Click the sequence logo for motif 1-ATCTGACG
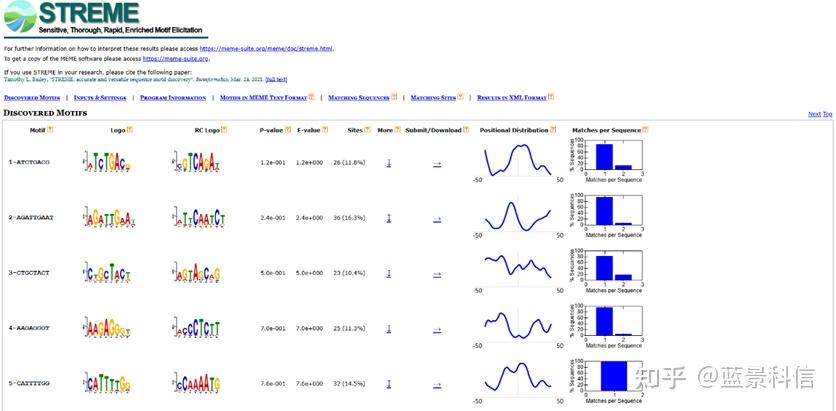This screenshot has height=411, width=836. 107,162
